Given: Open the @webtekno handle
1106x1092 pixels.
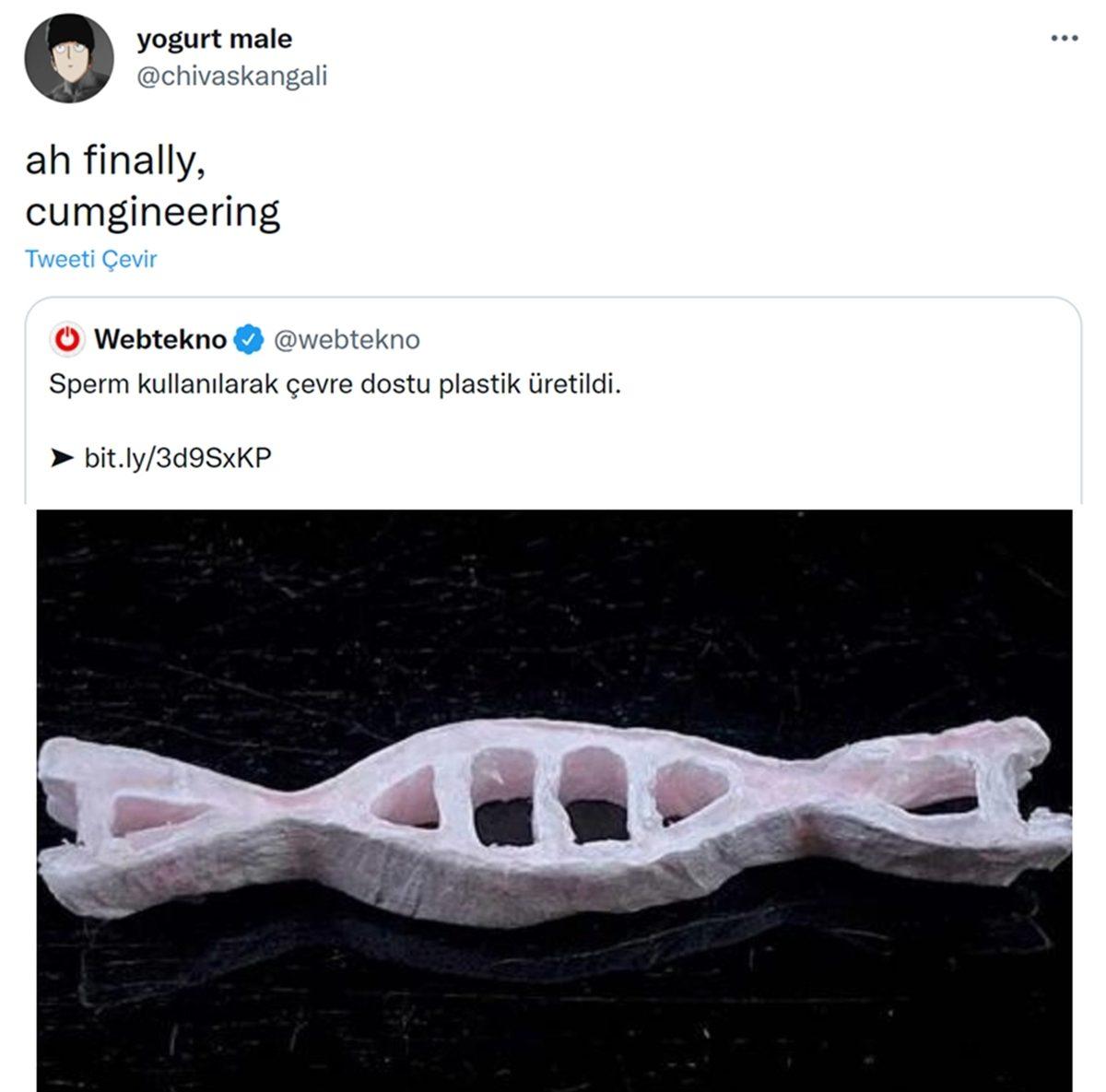Looking at the screenshot, I should click(x=347, y=339).
